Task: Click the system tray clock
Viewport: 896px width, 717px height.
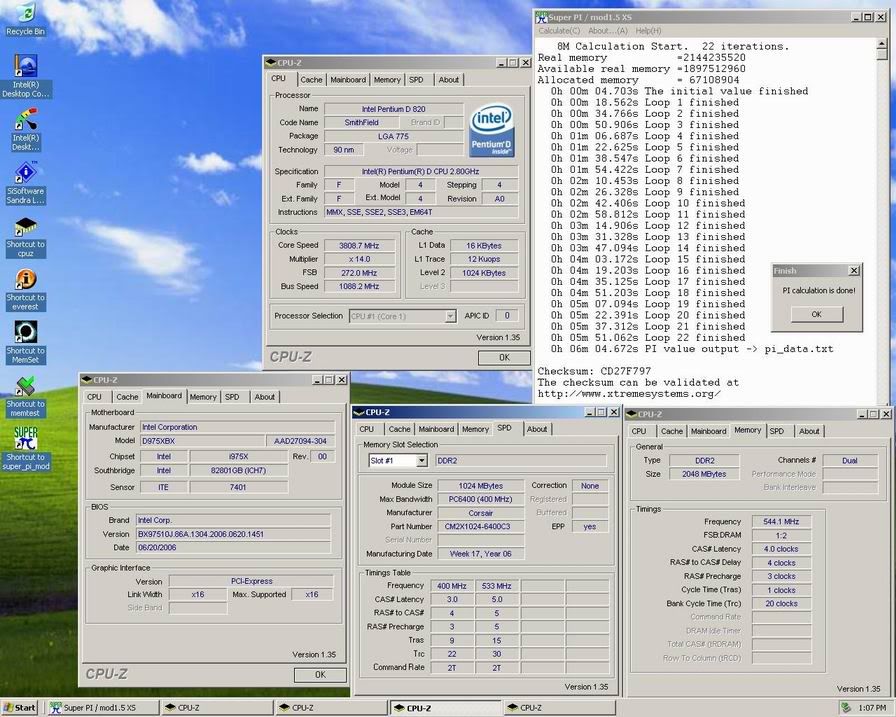Action: click(871, 707)
